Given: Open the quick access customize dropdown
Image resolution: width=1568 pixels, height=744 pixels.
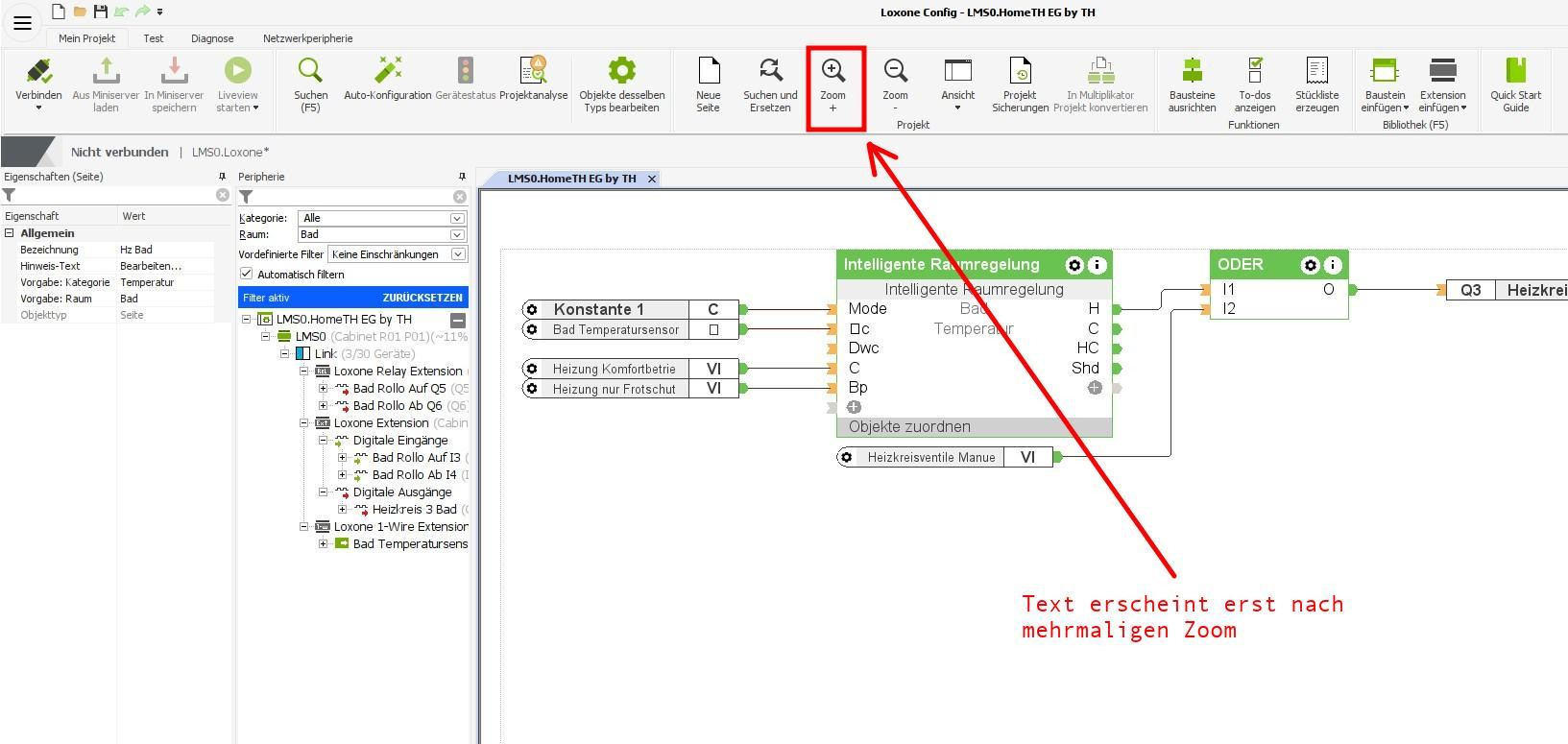Looking at the screenshot, I should pos(159,12).
